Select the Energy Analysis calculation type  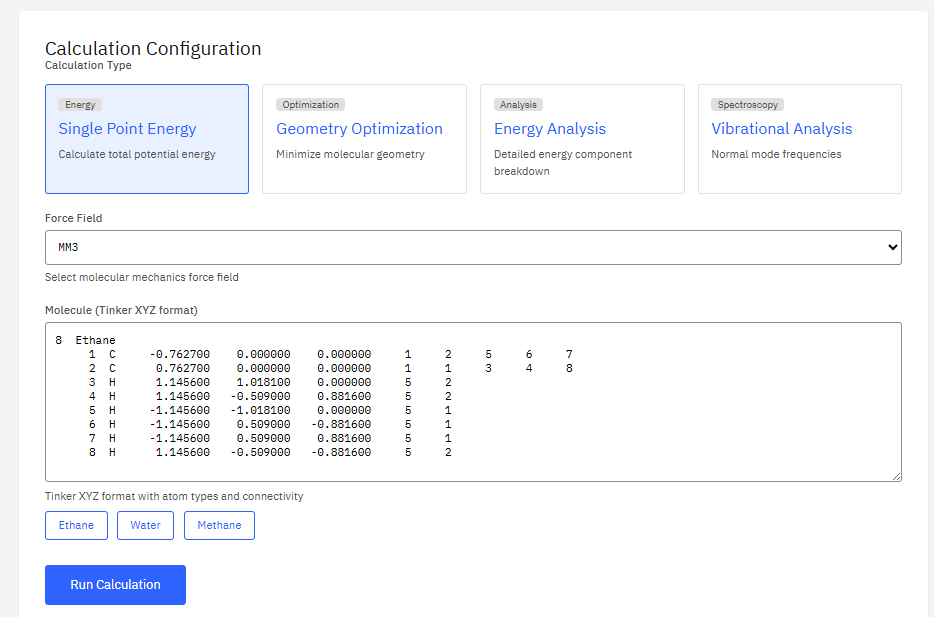(582, 138)
